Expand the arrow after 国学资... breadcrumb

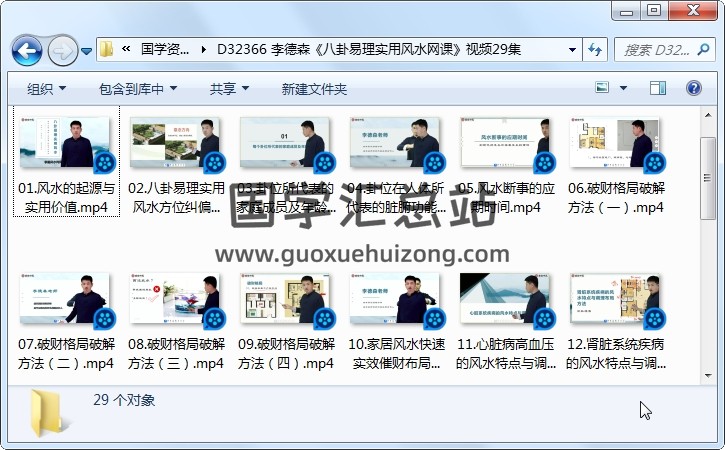coord(203,49)
